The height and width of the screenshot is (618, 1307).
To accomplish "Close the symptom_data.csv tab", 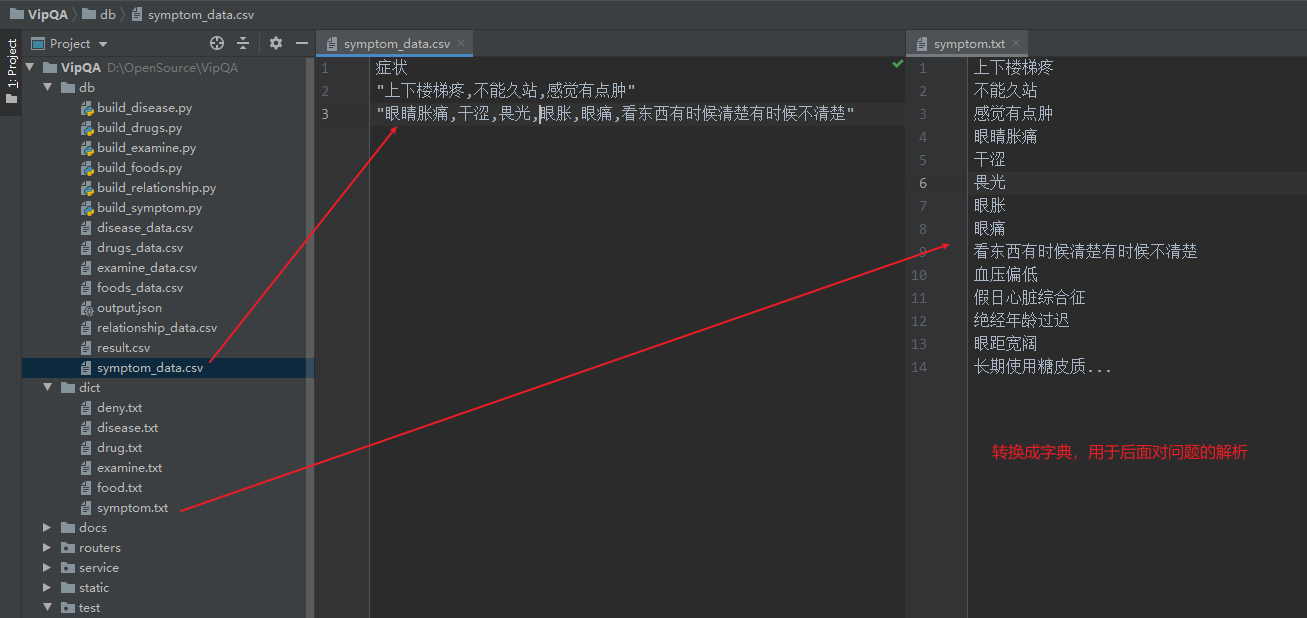I will pyautogui.click(x=461, y=44).
